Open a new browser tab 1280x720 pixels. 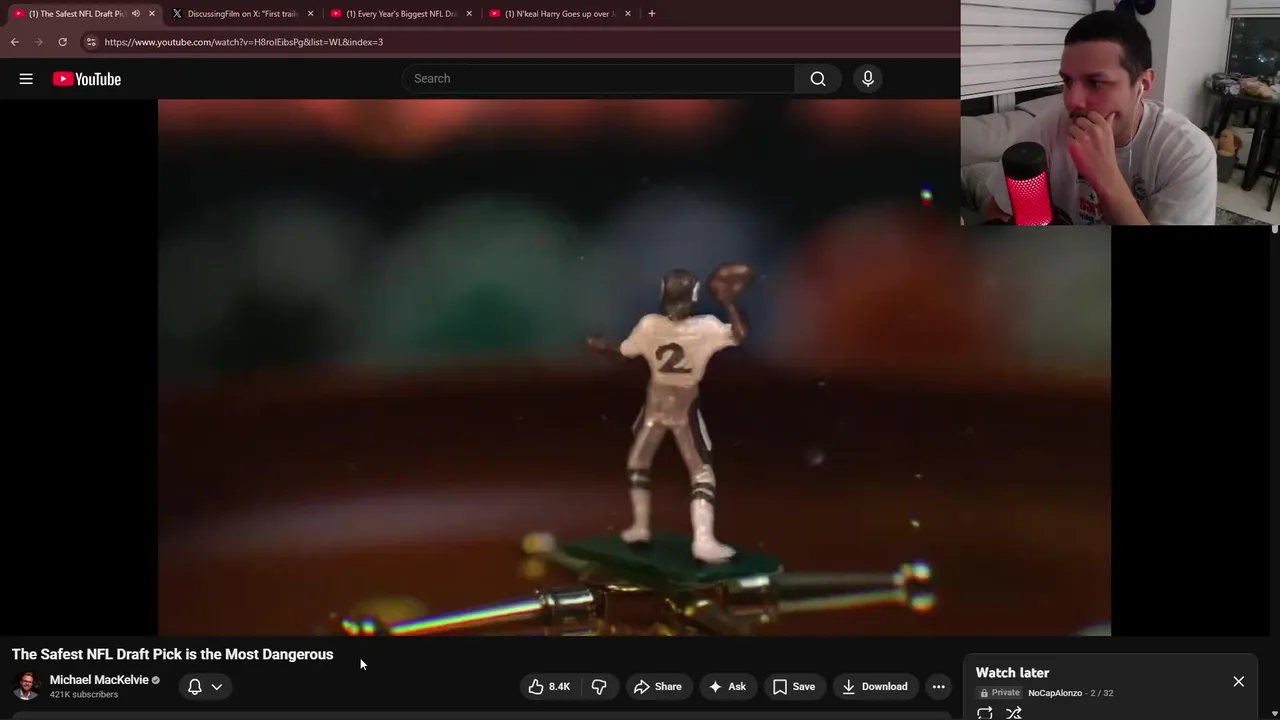coord(652,14)
